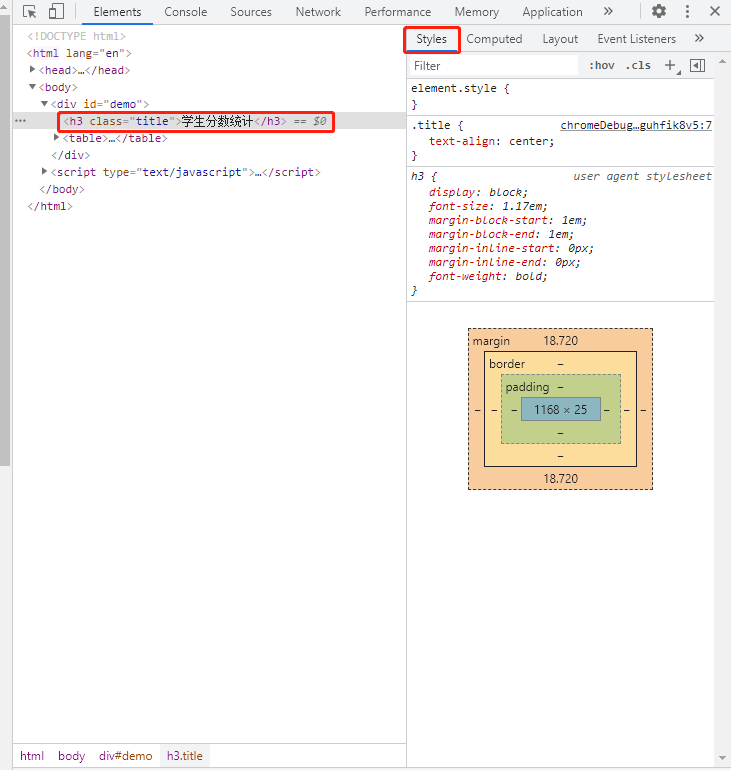Open the DevTools three-dot customize menu
This screenshot has height=770, width=731.
point(687,11)
